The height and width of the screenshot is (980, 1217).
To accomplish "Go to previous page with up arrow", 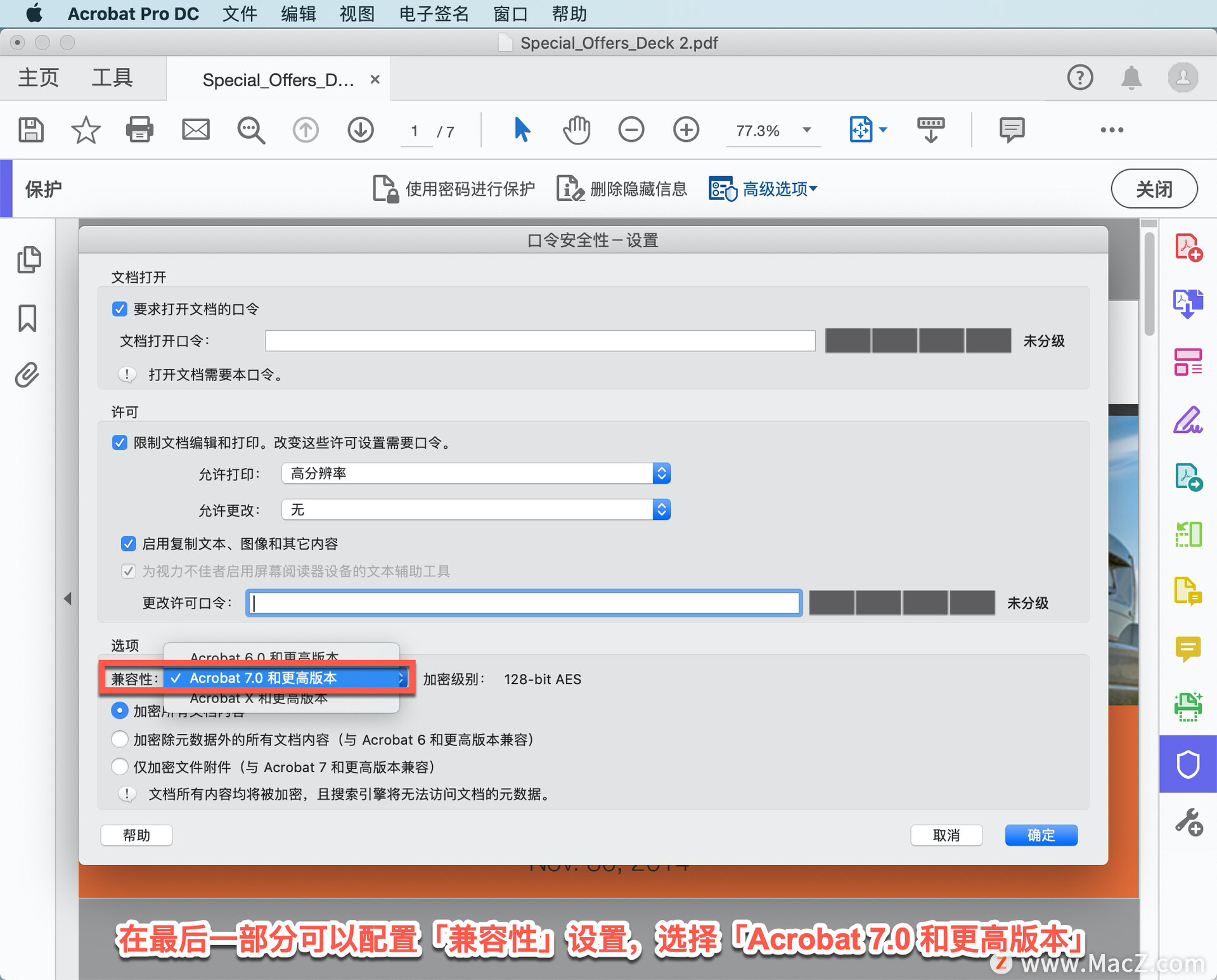I will click(x=306, y=130).
